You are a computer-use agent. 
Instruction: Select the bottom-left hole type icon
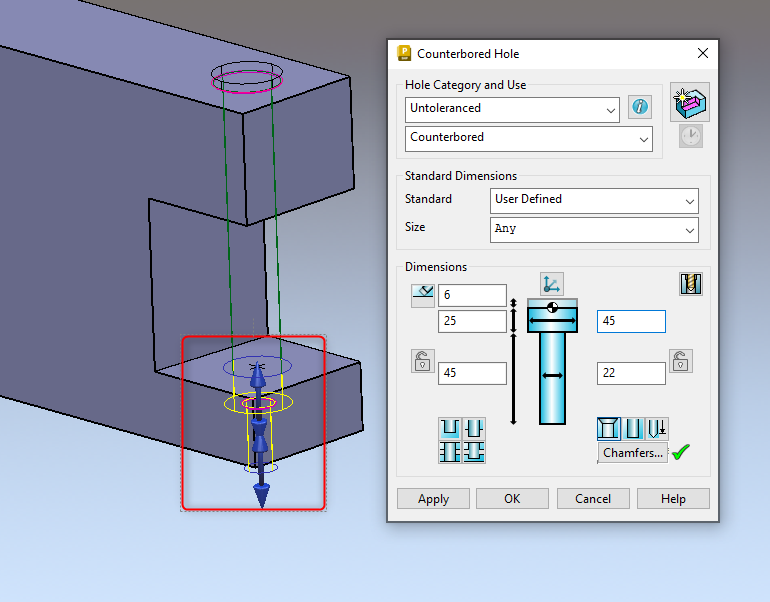tap(450, 452)
